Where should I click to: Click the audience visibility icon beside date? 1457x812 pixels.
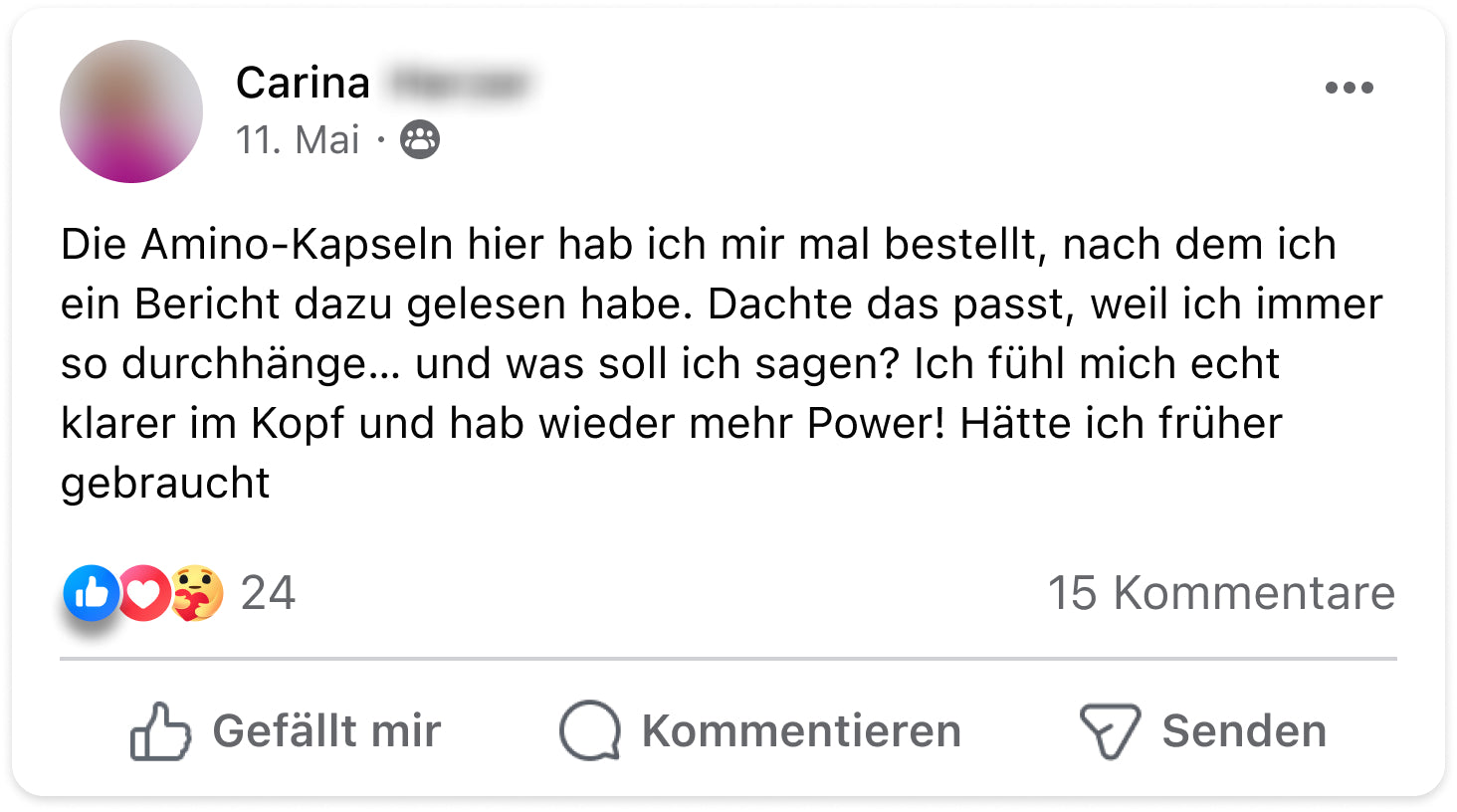coord(420,140)
